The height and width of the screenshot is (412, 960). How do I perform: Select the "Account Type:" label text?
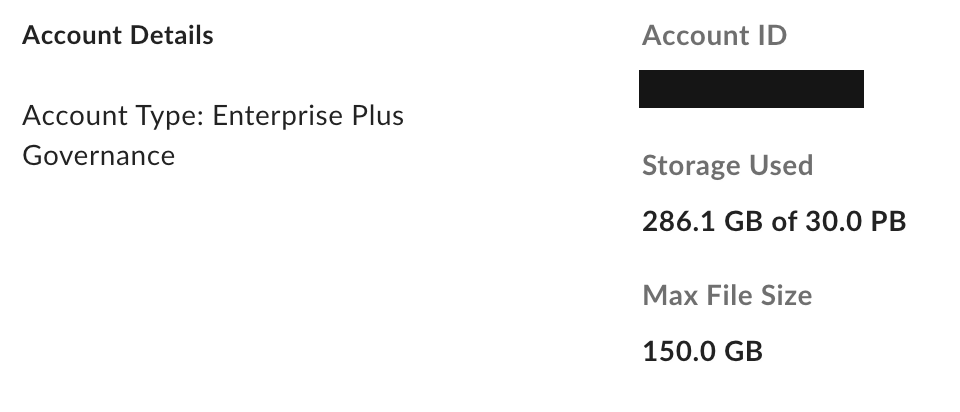pyautogui.click(x=113, y=116)
